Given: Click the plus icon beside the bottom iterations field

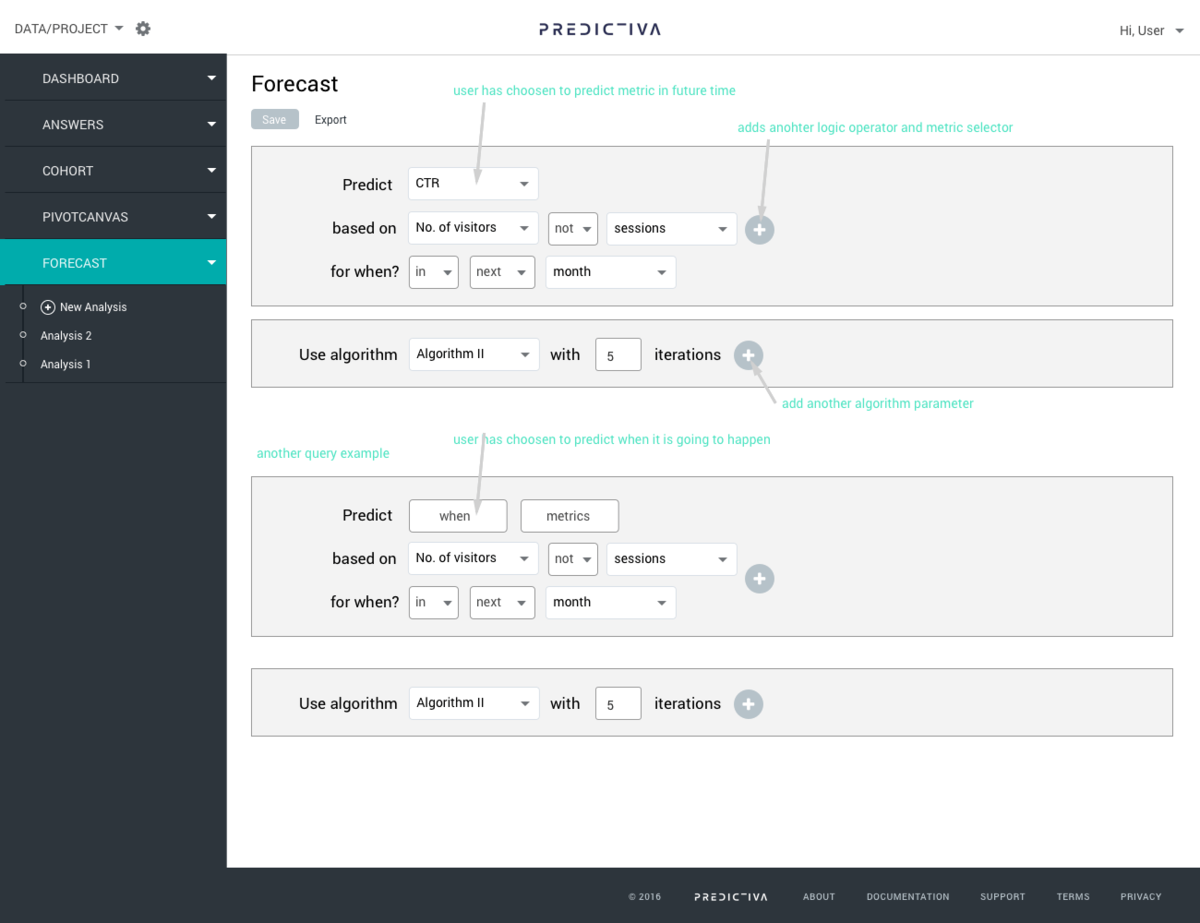Looking at the screenshot, I should tap(748, 703).
